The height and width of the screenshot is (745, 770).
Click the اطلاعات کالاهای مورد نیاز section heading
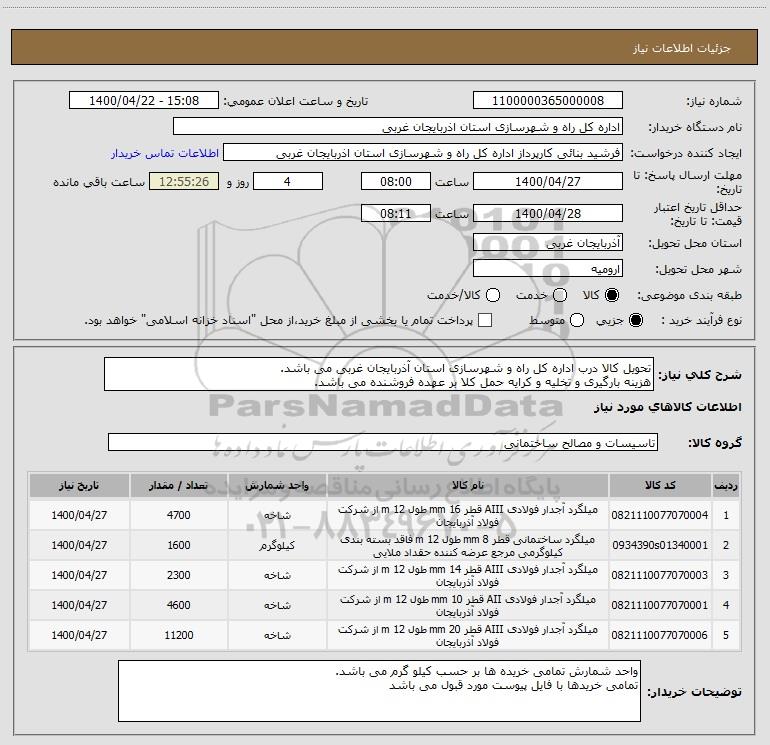(668, 407)
